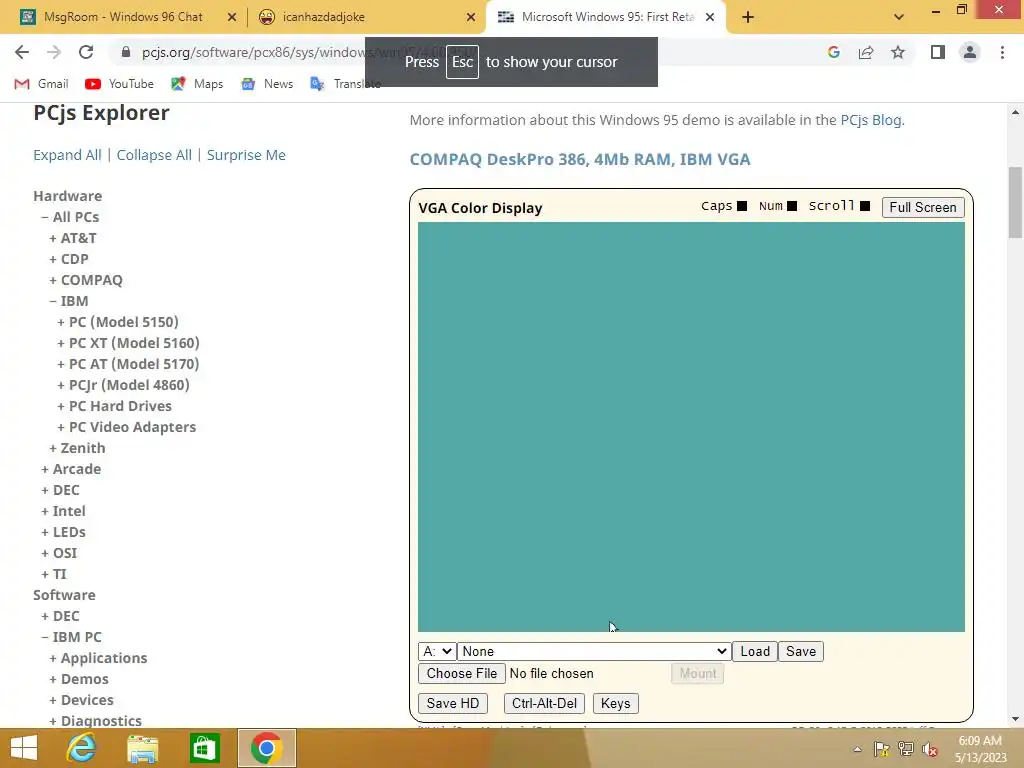Open the News bookmark
The width and height of the screenshot is (1024, 768).
pyautogui.click(x=266, y=84)
